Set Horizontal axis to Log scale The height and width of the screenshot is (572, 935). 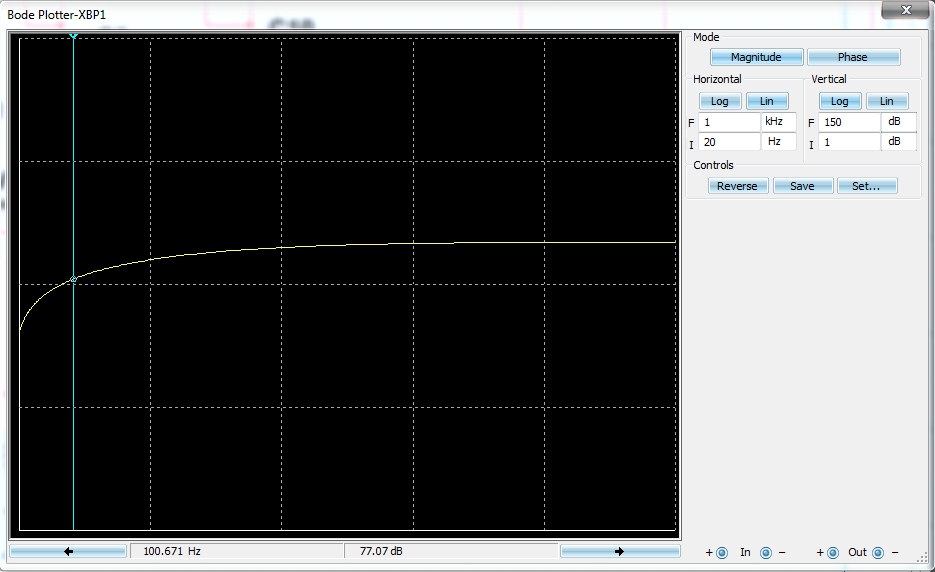tap(719, 101)
